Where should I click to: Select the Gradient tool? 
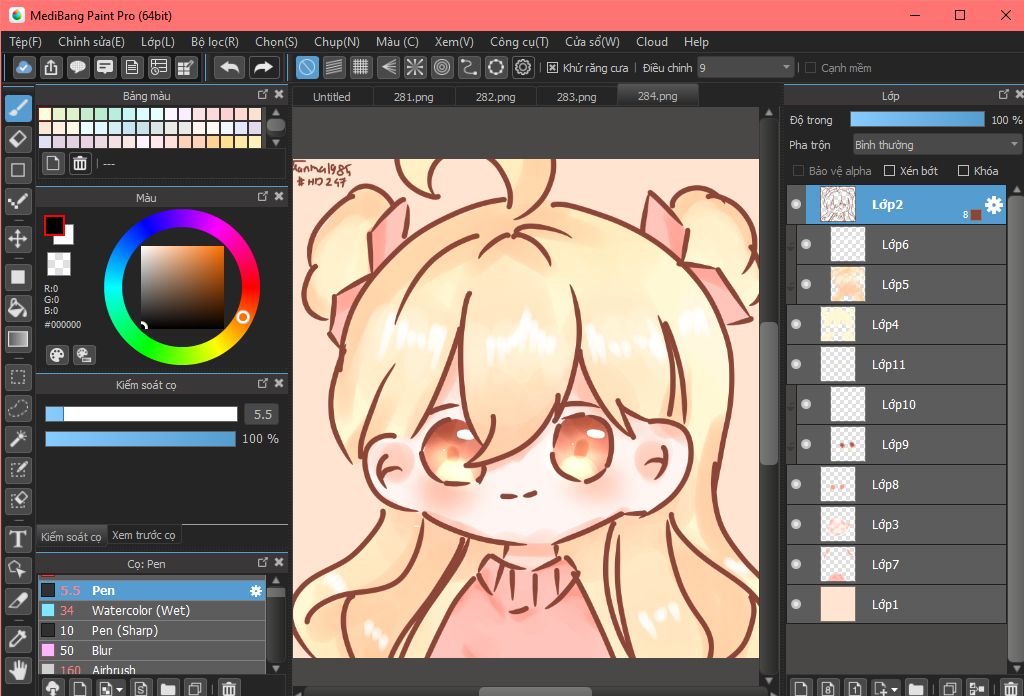click(18, 339)
